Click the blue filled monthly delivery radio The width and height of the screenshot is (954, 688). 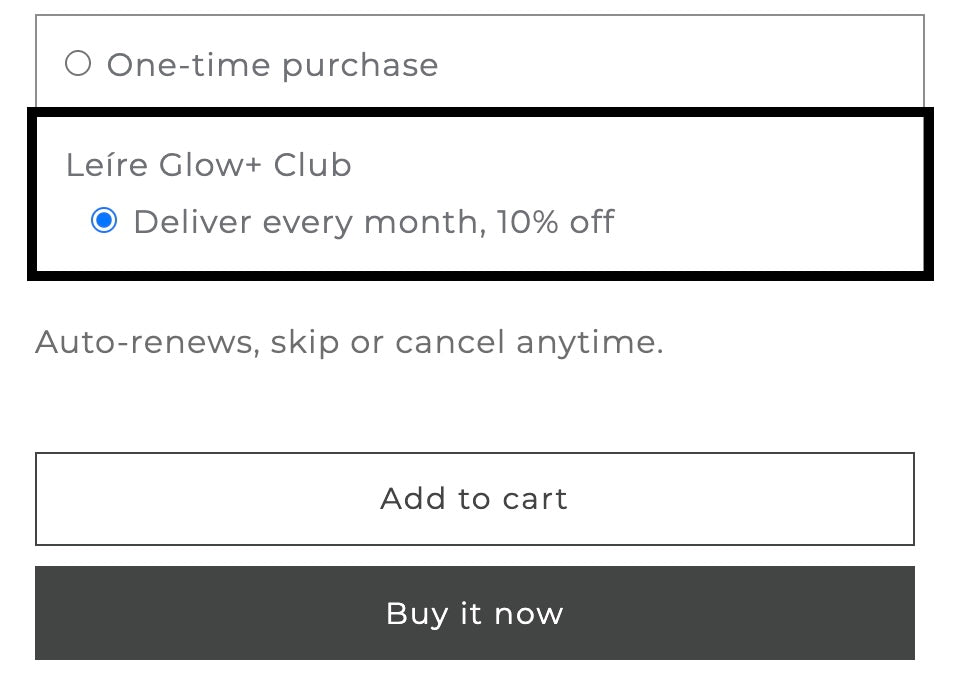click(104, 220)
